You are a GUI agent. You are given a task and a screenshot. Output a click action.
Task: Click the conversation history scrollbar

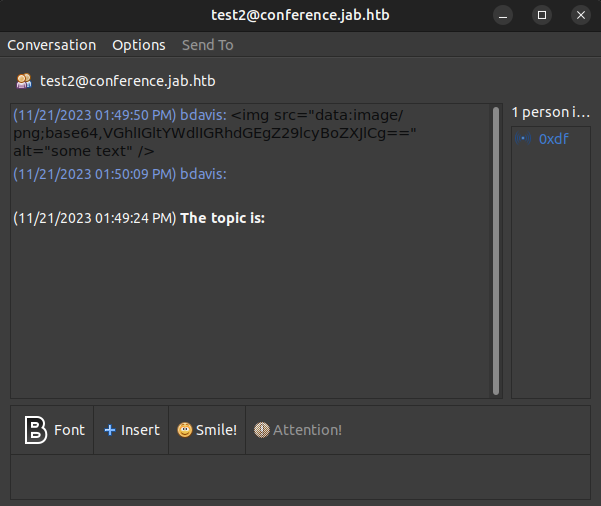(496, 250)
